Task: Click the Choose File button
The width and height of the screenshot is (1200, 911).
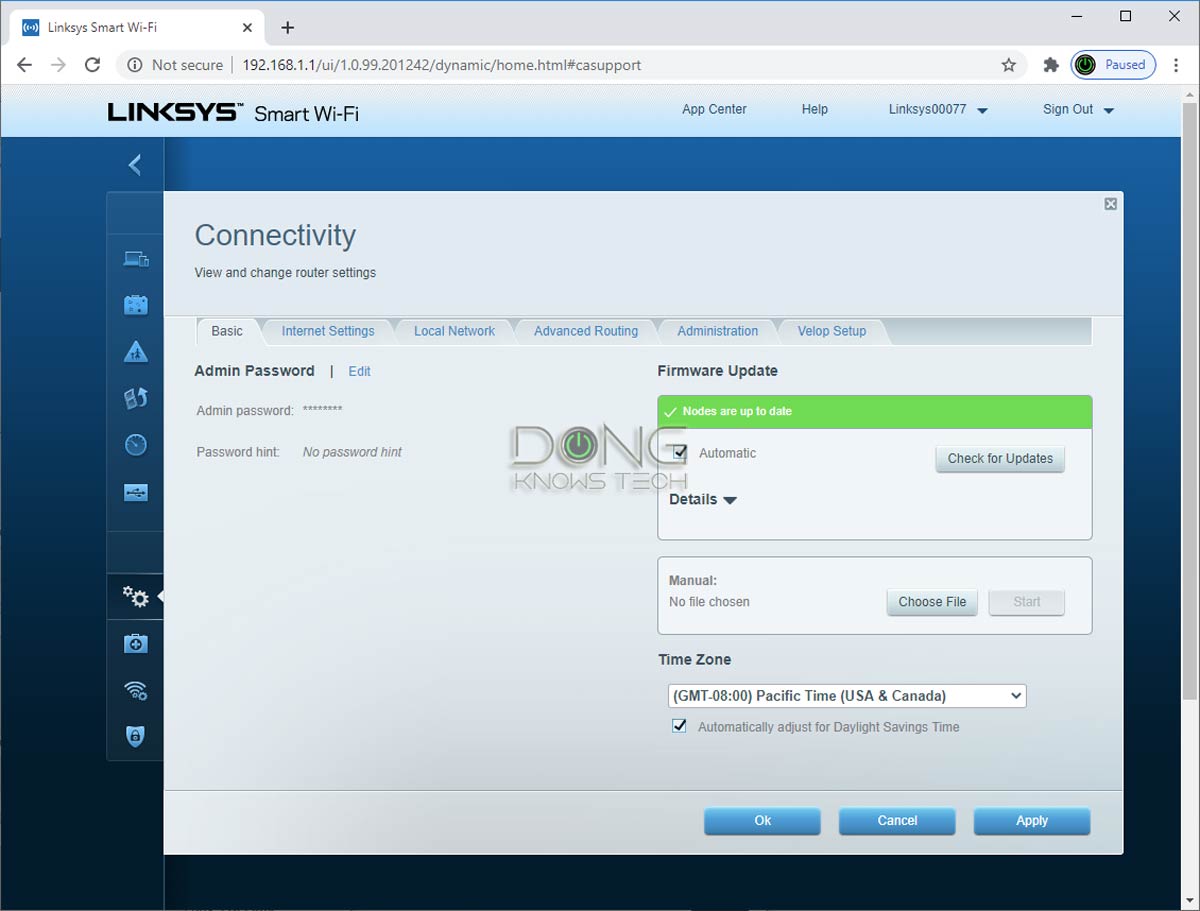Action: tap(932, 602)
